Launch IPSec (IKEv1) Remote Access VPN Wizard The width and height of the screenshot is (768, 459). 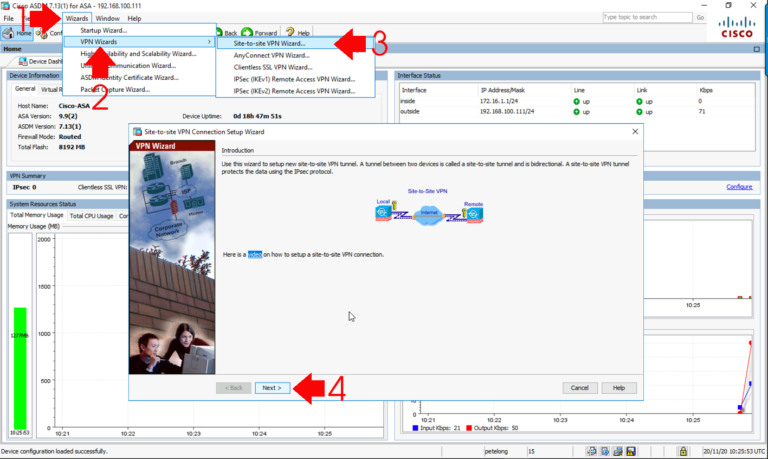point(295,79)
